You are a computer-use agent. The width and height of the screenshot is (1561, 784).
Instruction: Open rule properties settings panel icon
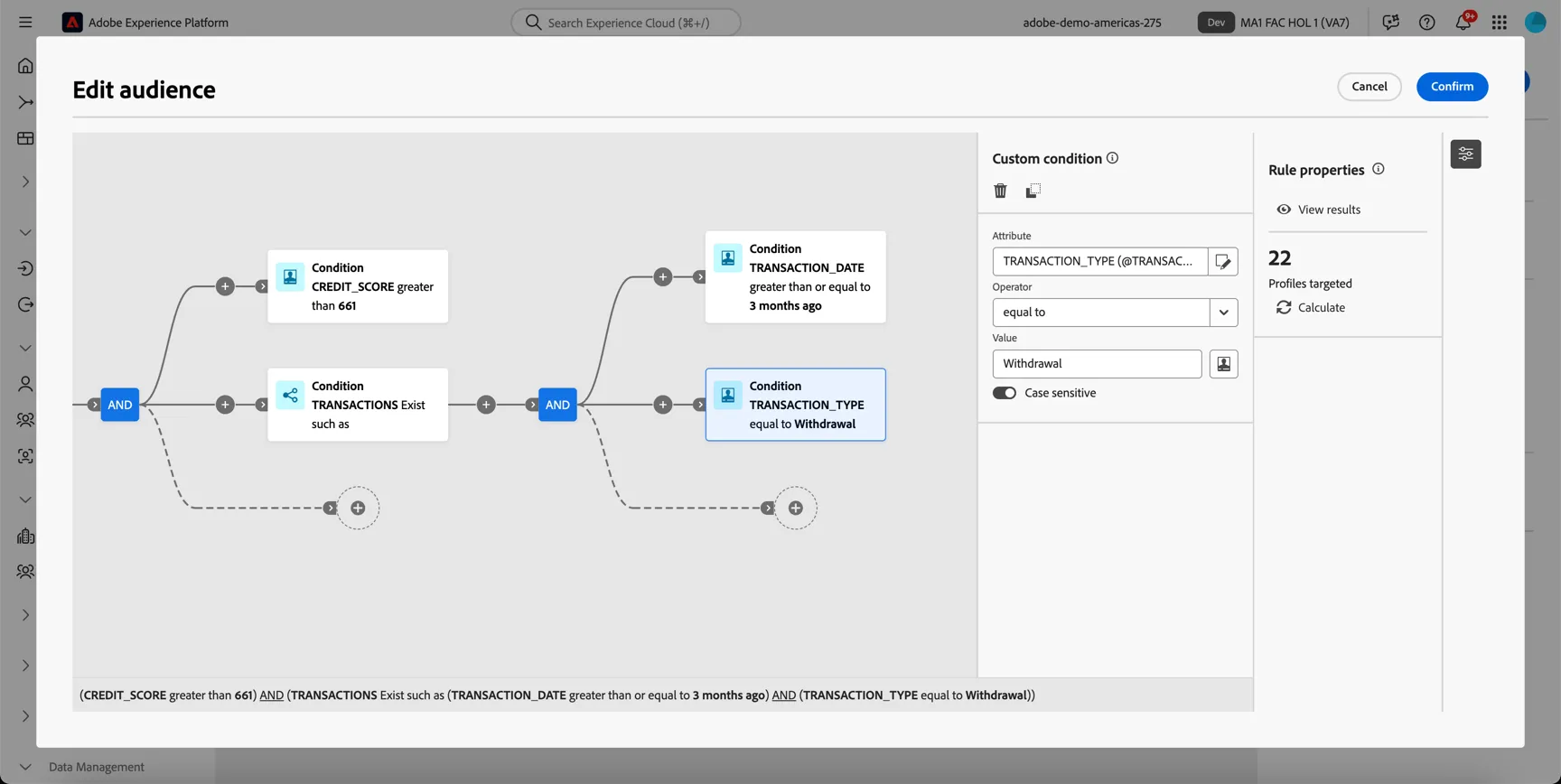pyautogui.click(x=1465, y=154)
